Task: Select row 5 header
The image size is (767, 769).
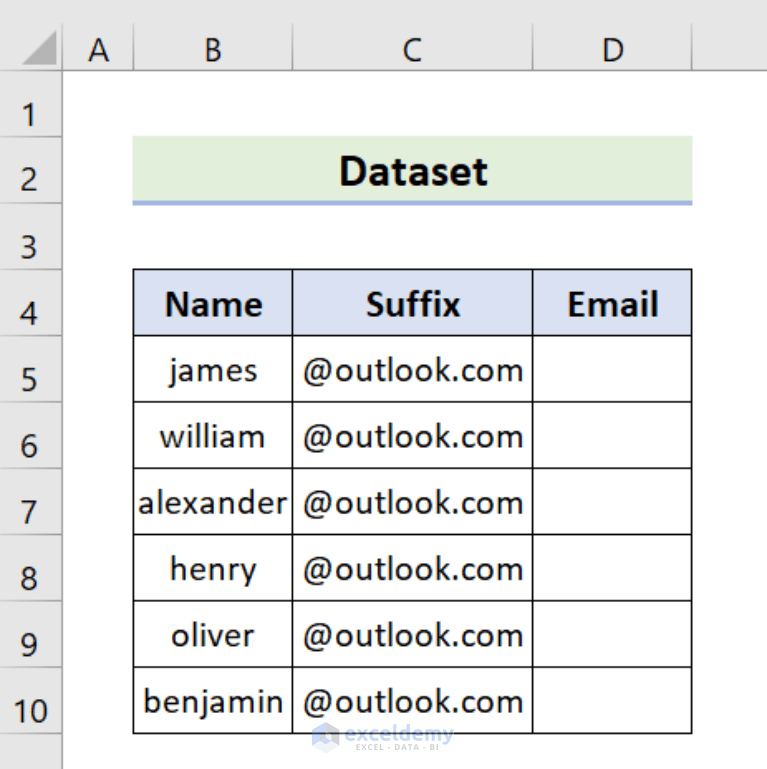Action: click(30, 369)
